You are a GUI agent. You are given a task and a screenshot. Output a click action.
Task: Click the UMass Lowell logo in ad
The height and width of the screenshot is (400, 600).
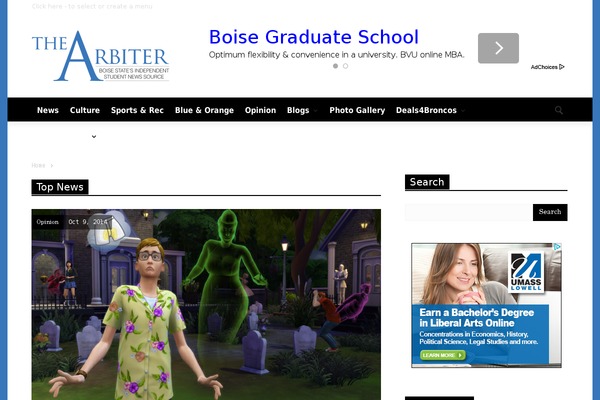click(526, 272)
